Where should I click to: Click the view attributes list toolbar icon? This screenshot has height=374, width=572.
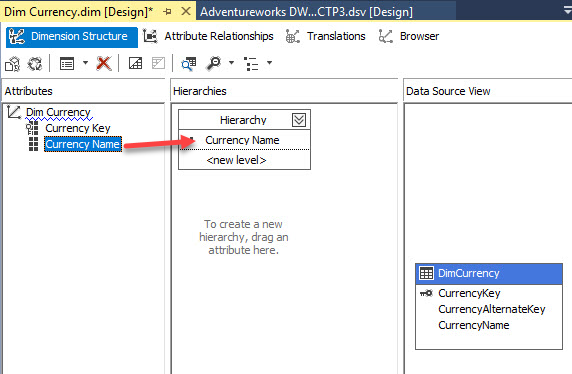click(x=67, y=63)
